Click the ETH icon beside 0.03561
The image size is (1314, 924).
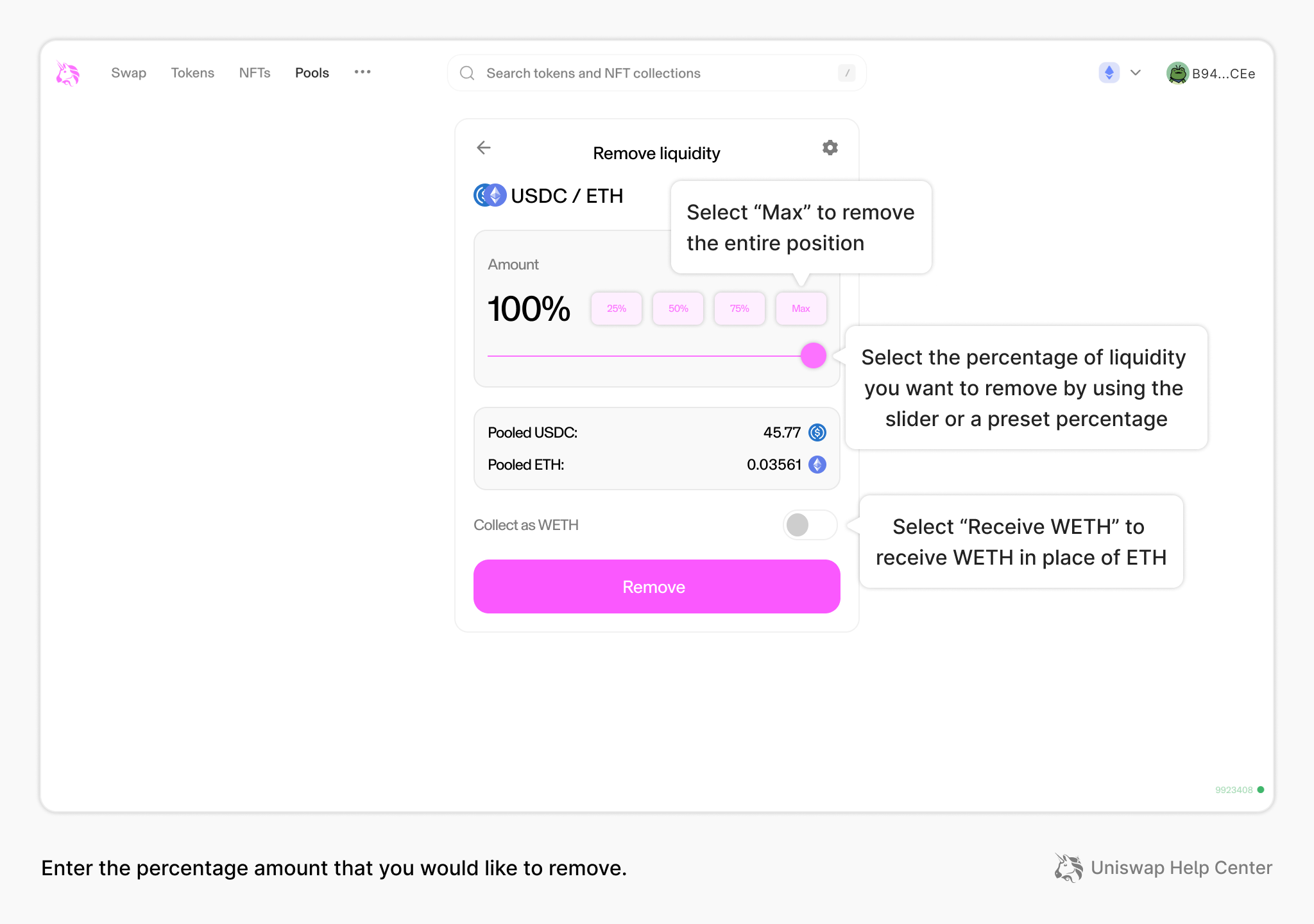coord(817,465)
